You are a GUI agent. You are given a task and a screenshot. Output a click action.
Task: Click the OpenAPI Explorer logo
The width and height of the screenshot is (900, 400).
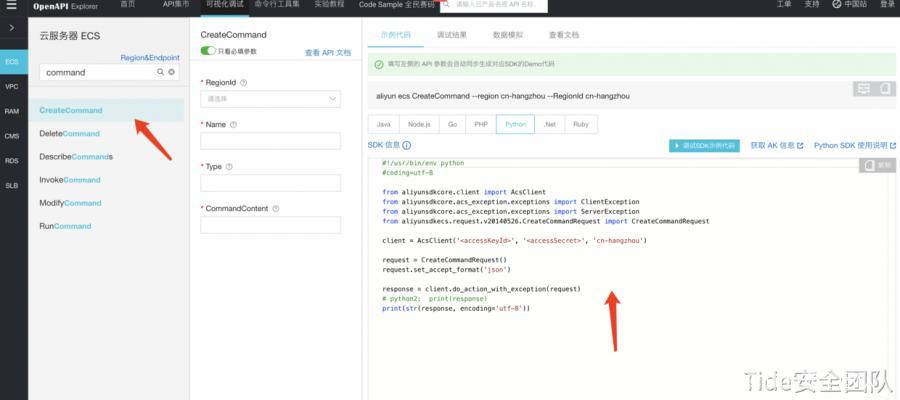[x=65, y=6]
